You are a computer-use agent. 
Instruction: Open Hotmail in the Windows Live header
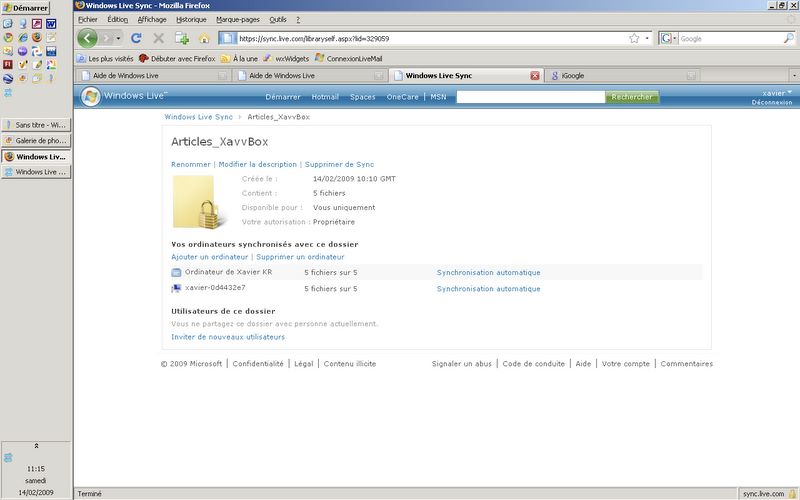coord(325,97)
